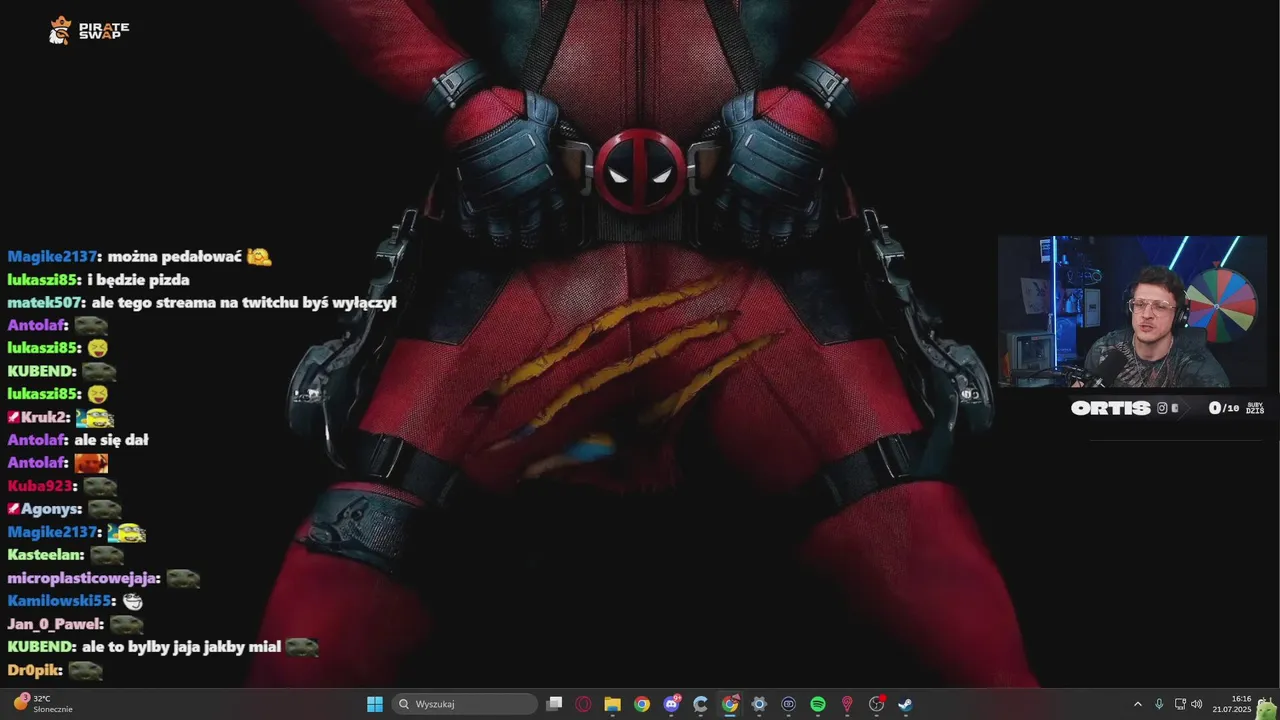This screenshot has width=1280, height=720.
Task: Click the Deadpool belt buckle logo
Action: 640,171
